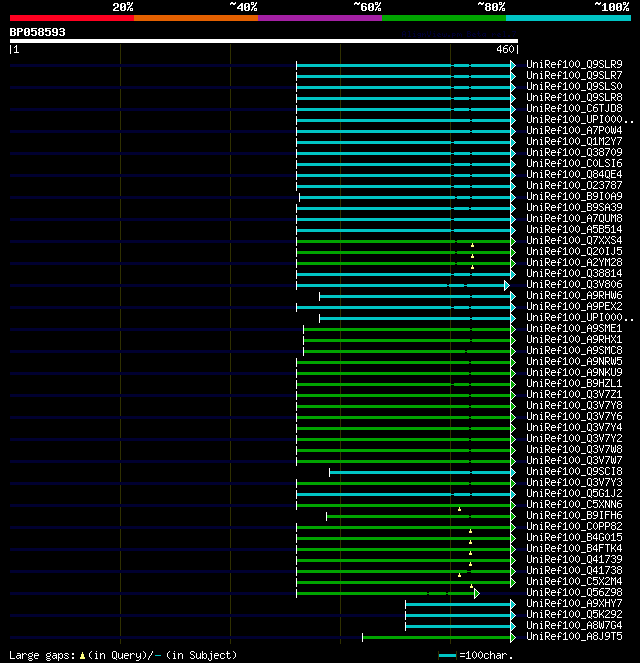
Task: Select the UniRef100_A5B514 label
Action: [574, 229]
